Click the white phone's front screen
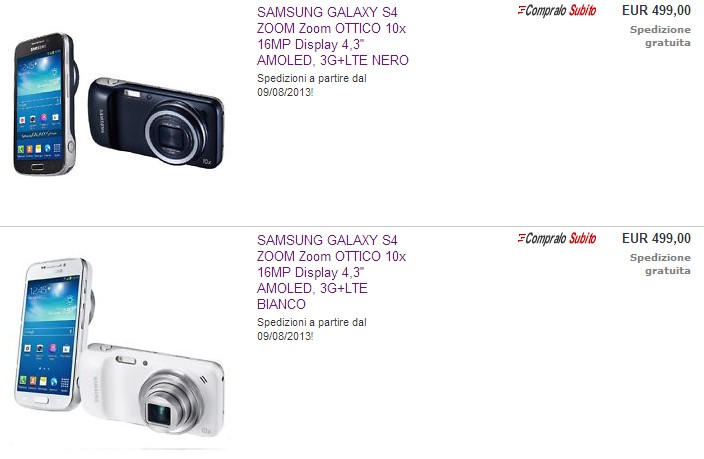Viewport: 704px width, 459px height. click(x=49, y=334)
